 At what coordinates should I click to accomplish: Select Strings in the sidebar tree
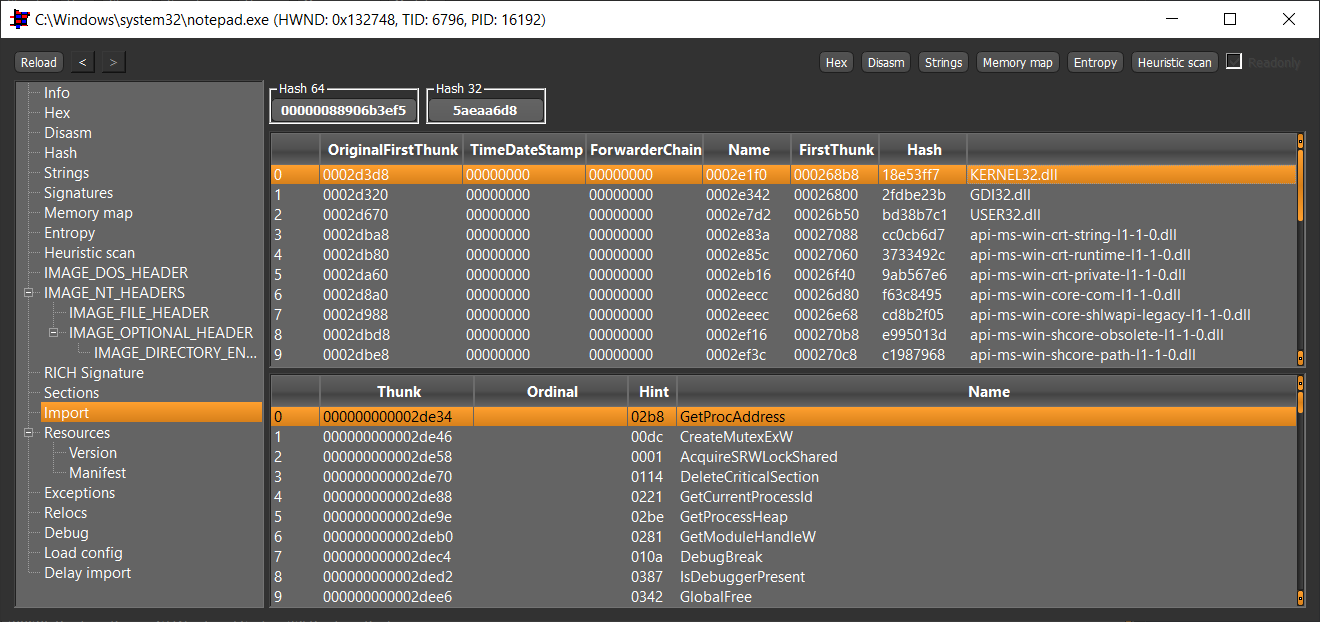click(66, 173)
